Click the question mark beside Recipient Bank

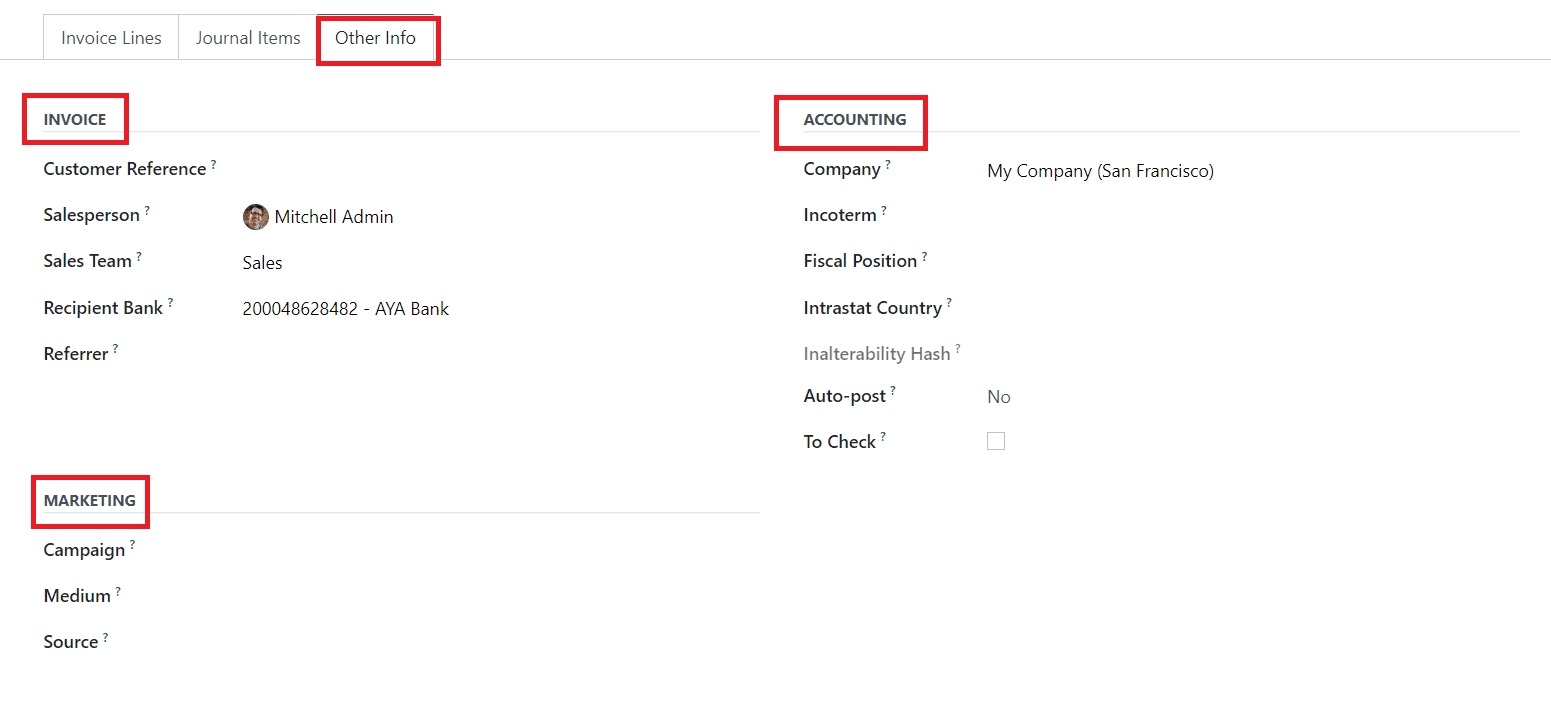pyautogui.click(x=170, y=302)
